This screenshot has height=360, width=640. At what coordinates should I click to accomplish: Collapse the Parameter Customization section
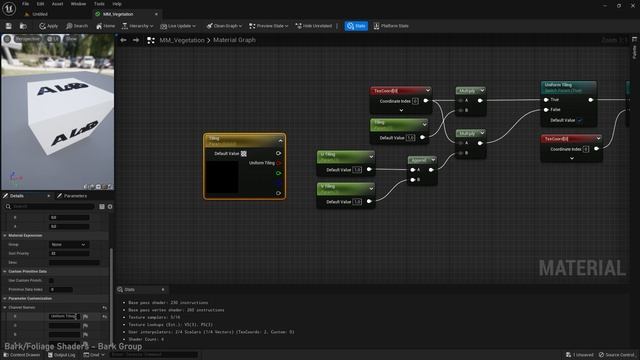pyautogui.click(x=5, y=298)
